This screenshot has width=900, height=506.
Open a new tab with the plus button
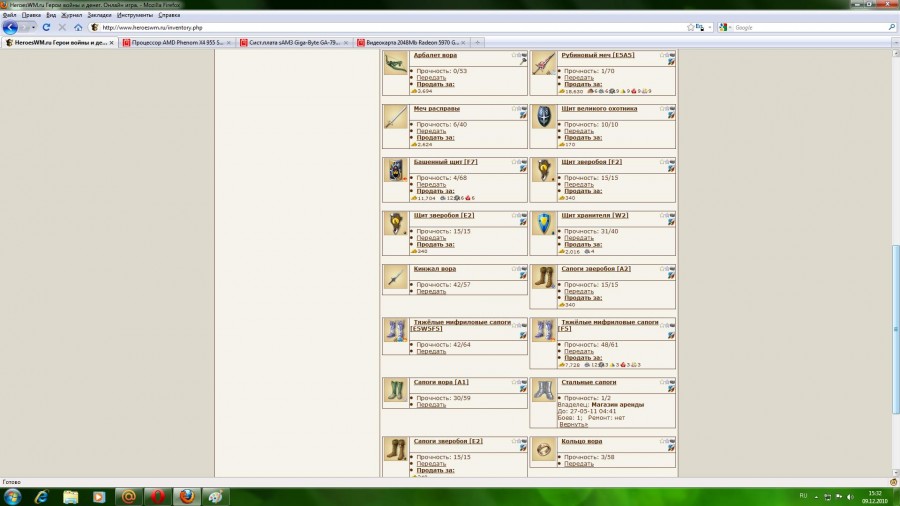pos(477,42)
